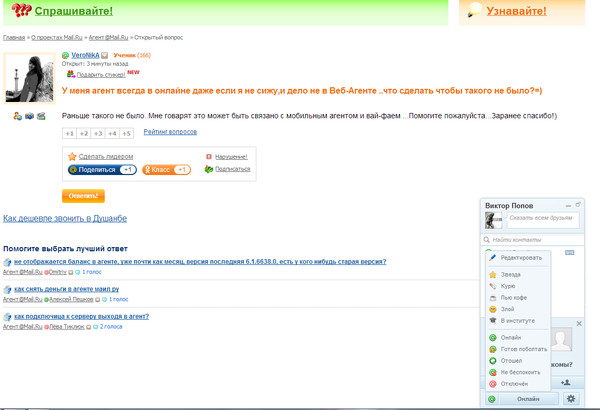The height and width of the screenshot is (410, 600).
Task: Click the Виктор Попов avatar in the agent
Action: [494, 220]
